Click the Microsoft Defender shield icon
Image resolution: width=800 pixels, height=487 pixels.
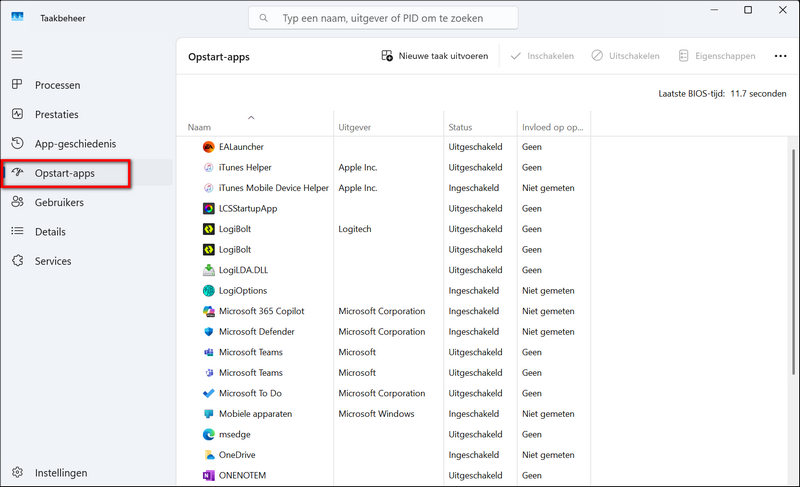click(x=208, y=332)
